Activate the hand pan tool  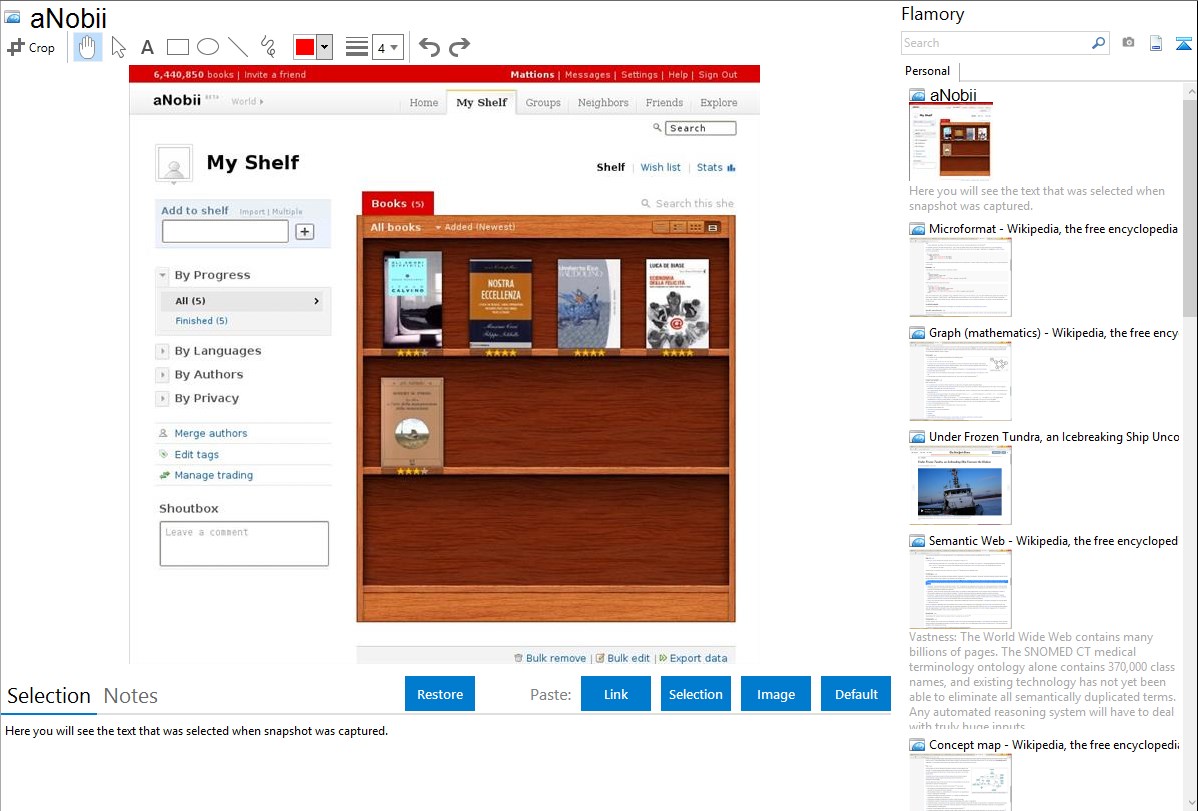click(x=87, y=47)
